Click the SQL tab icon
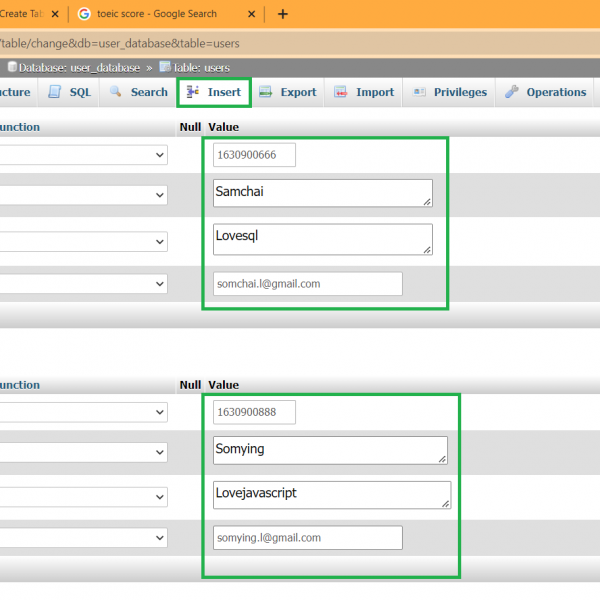The height and width of the screenshot is (600, 600). [x=56, y=92]
